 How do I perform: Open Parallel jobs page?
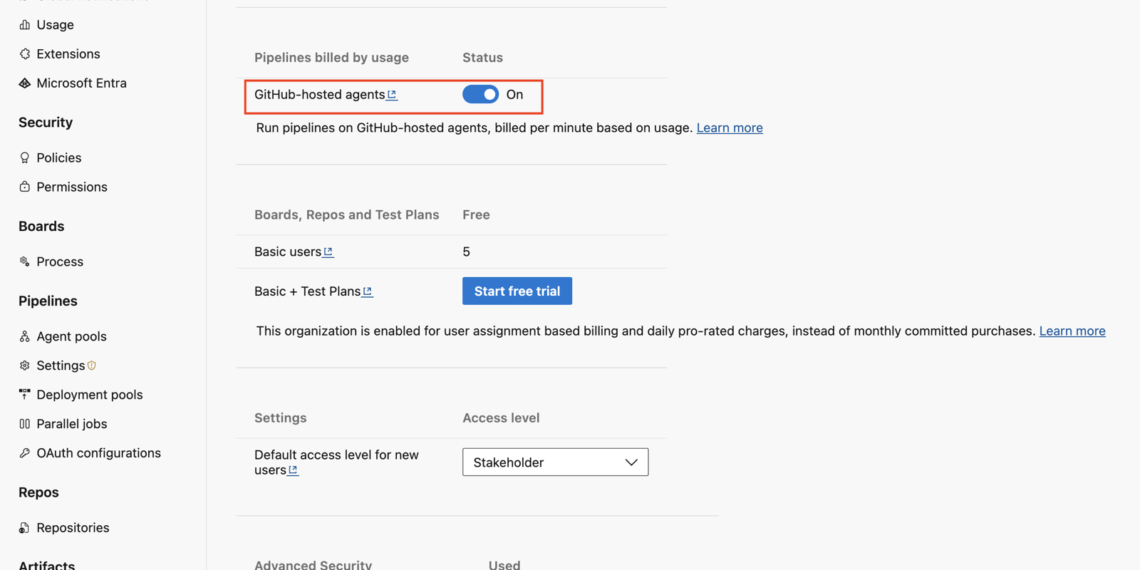[72, 424]
